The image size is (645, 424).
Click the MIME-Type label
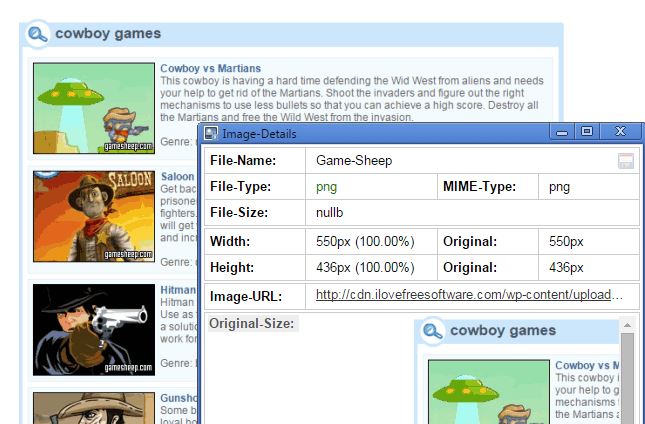coord(479,187)
